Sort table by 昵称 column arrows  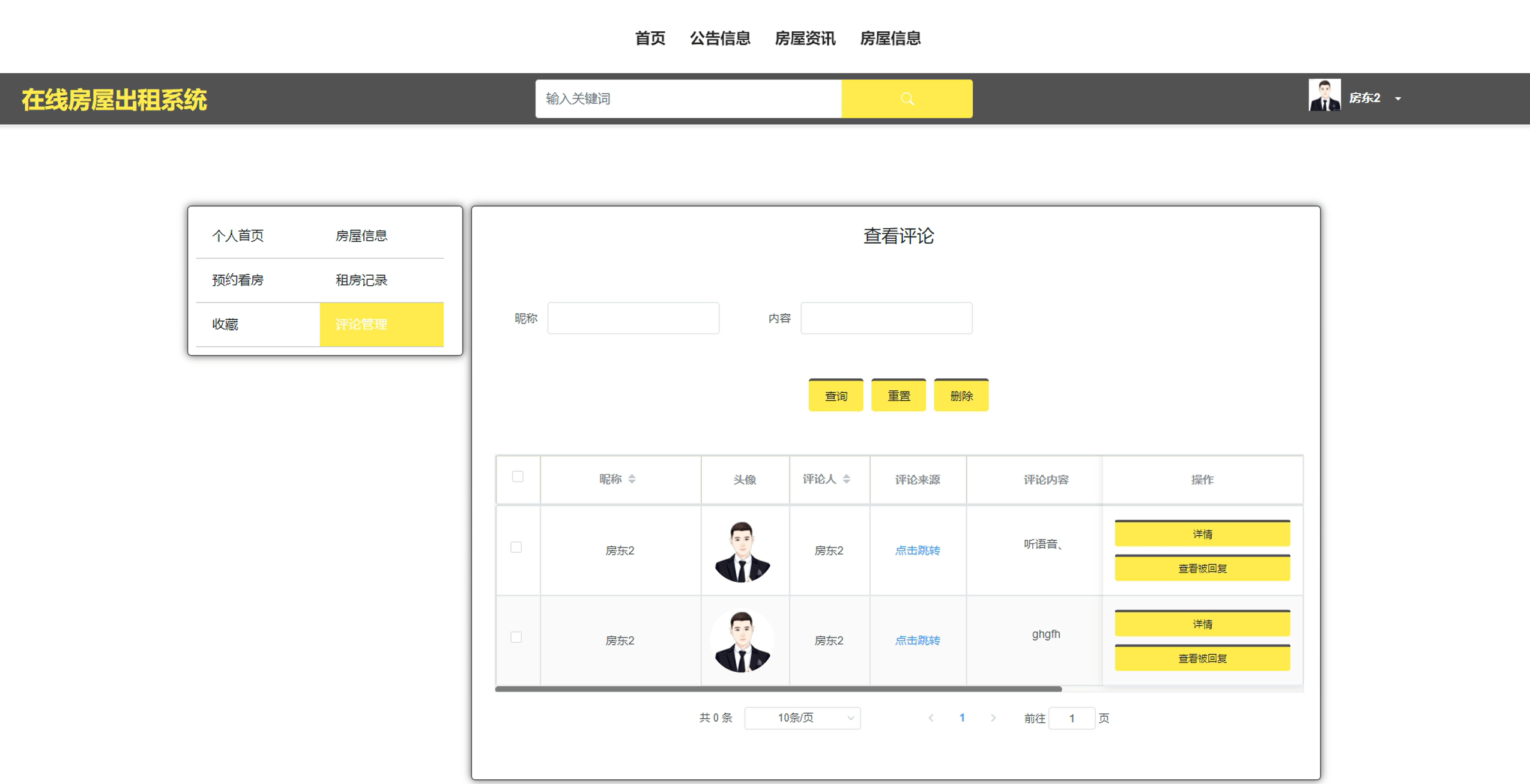(x=632, y=479)
